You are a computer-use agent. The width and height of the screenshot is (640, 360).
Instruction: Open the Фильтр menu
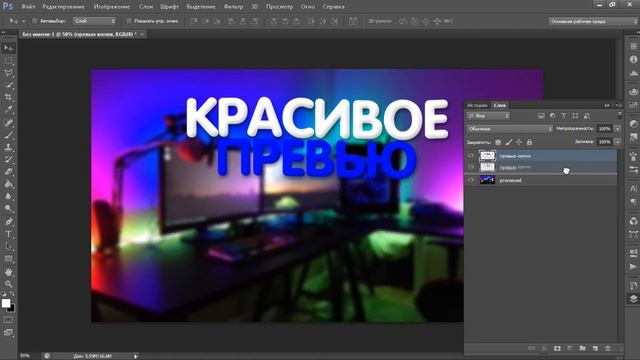(233, 7)
